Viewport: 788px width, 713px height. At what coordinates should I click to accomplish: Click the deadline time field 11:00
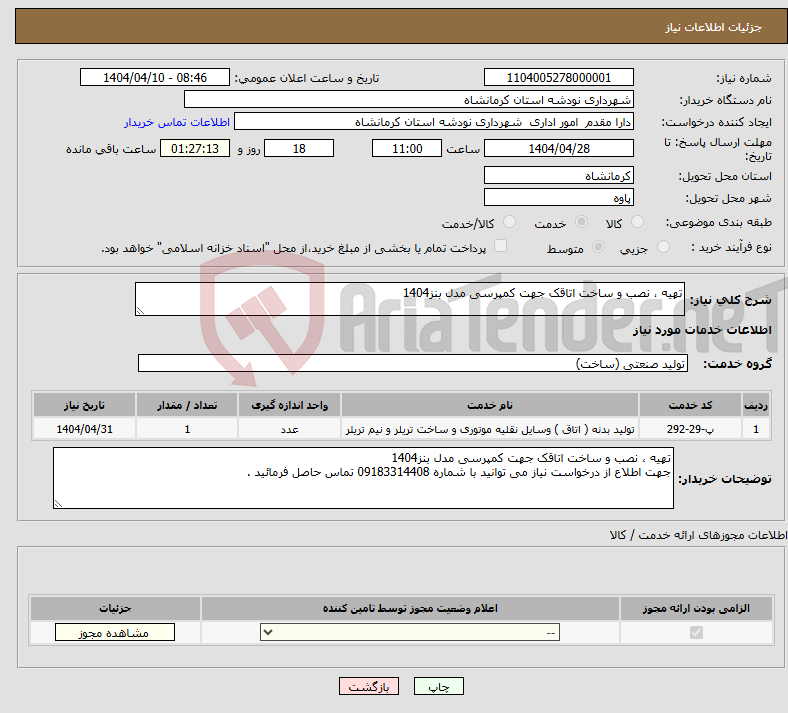[x=407, y=148]
